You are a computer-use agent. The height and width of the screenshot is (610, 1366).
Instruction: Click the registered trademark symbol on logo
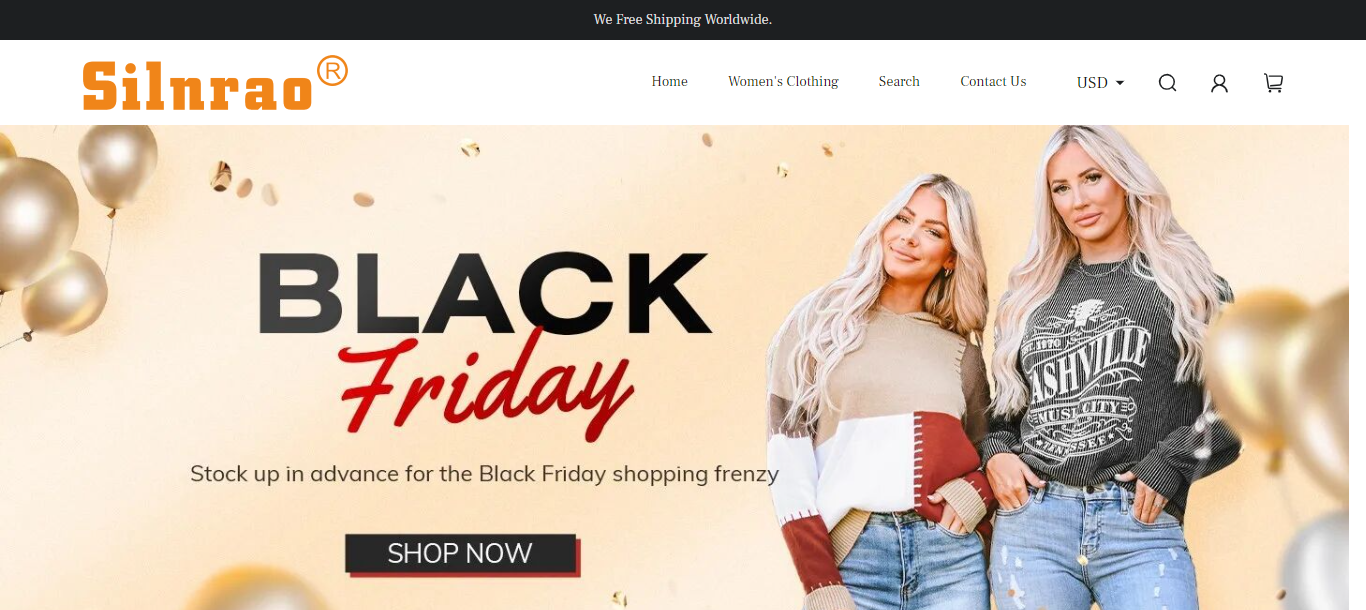332,71
